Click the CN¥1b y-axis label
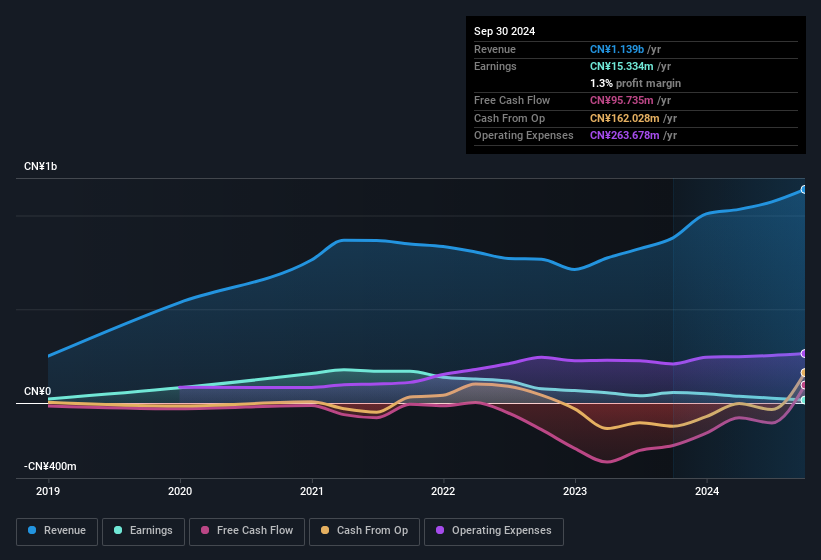 click(40, 166)
